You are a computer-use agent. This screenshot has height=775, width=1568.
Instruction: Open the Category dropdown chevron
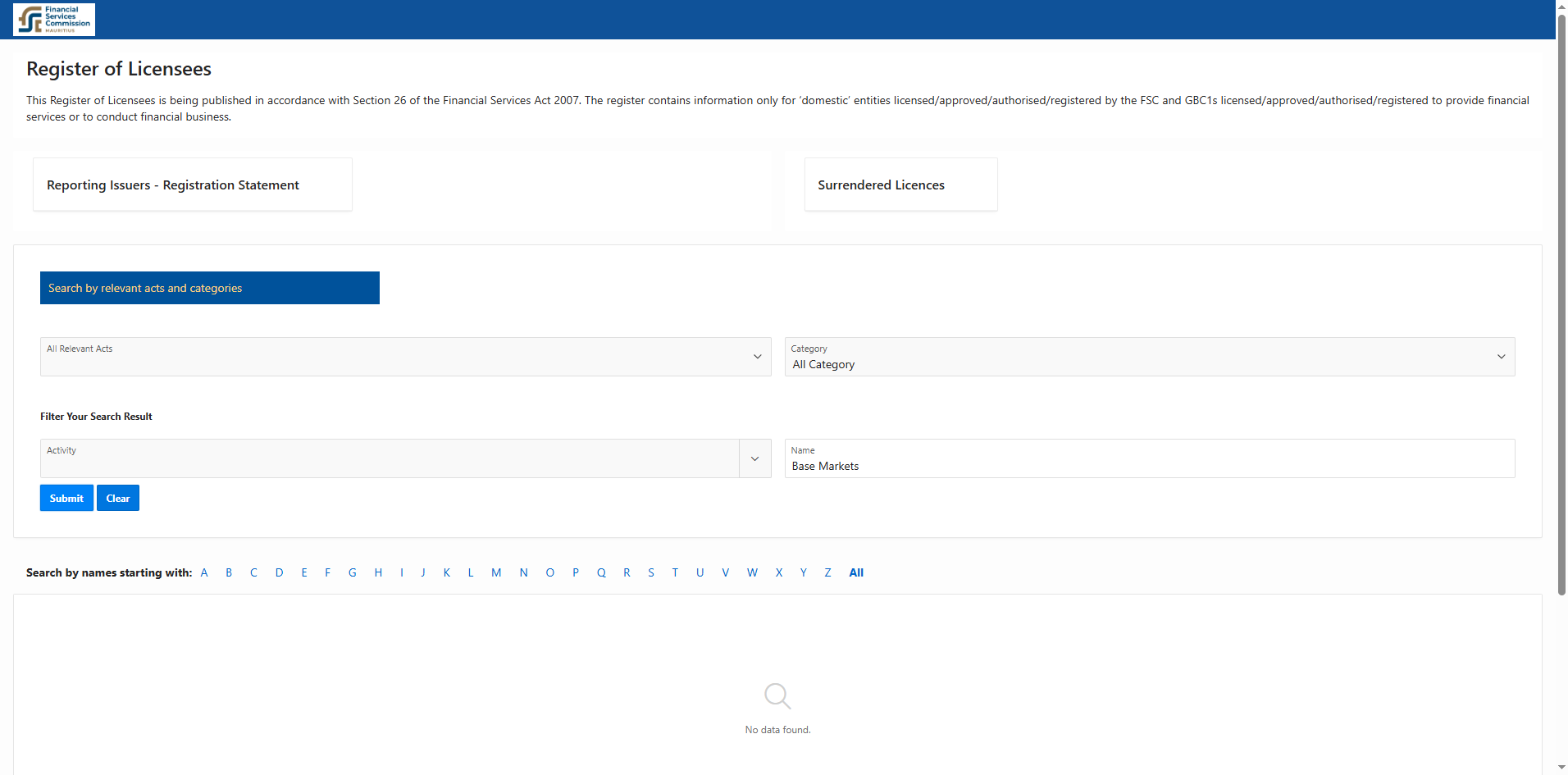(x=1501, y=357)
